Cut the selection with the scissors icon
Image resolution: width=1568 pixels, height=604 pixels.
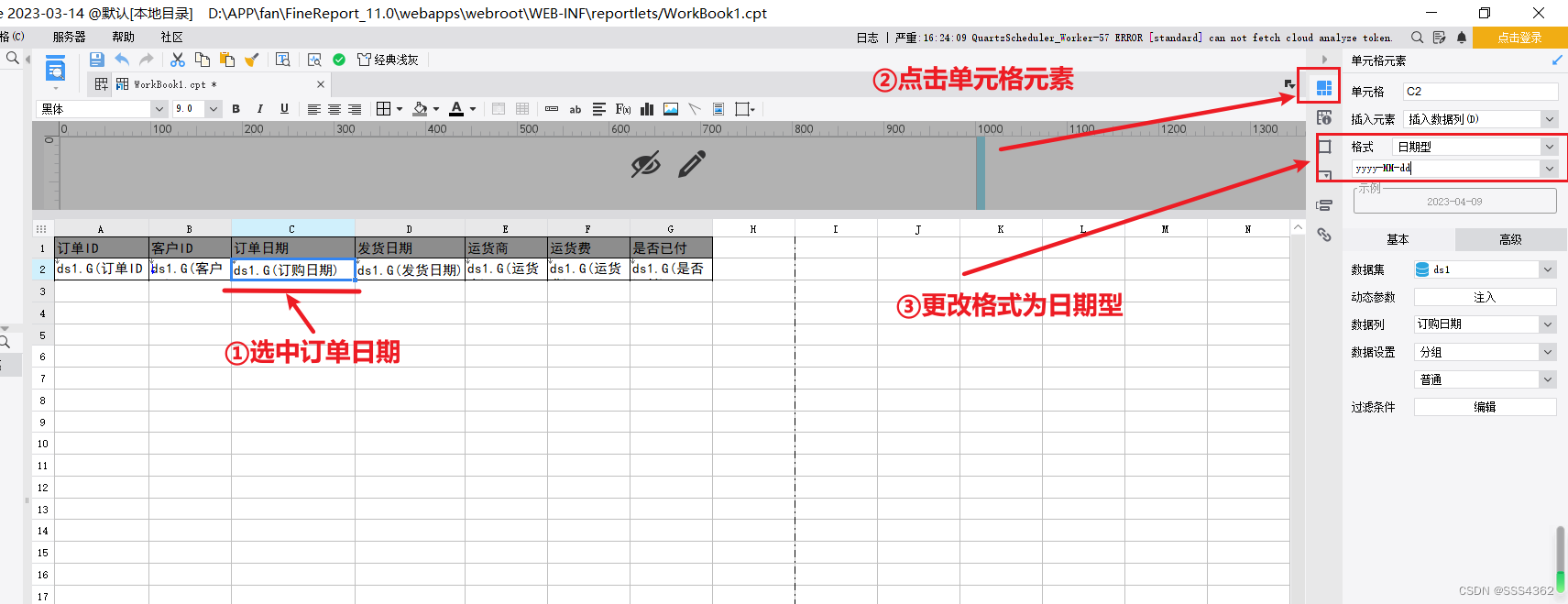pos(178,60)
